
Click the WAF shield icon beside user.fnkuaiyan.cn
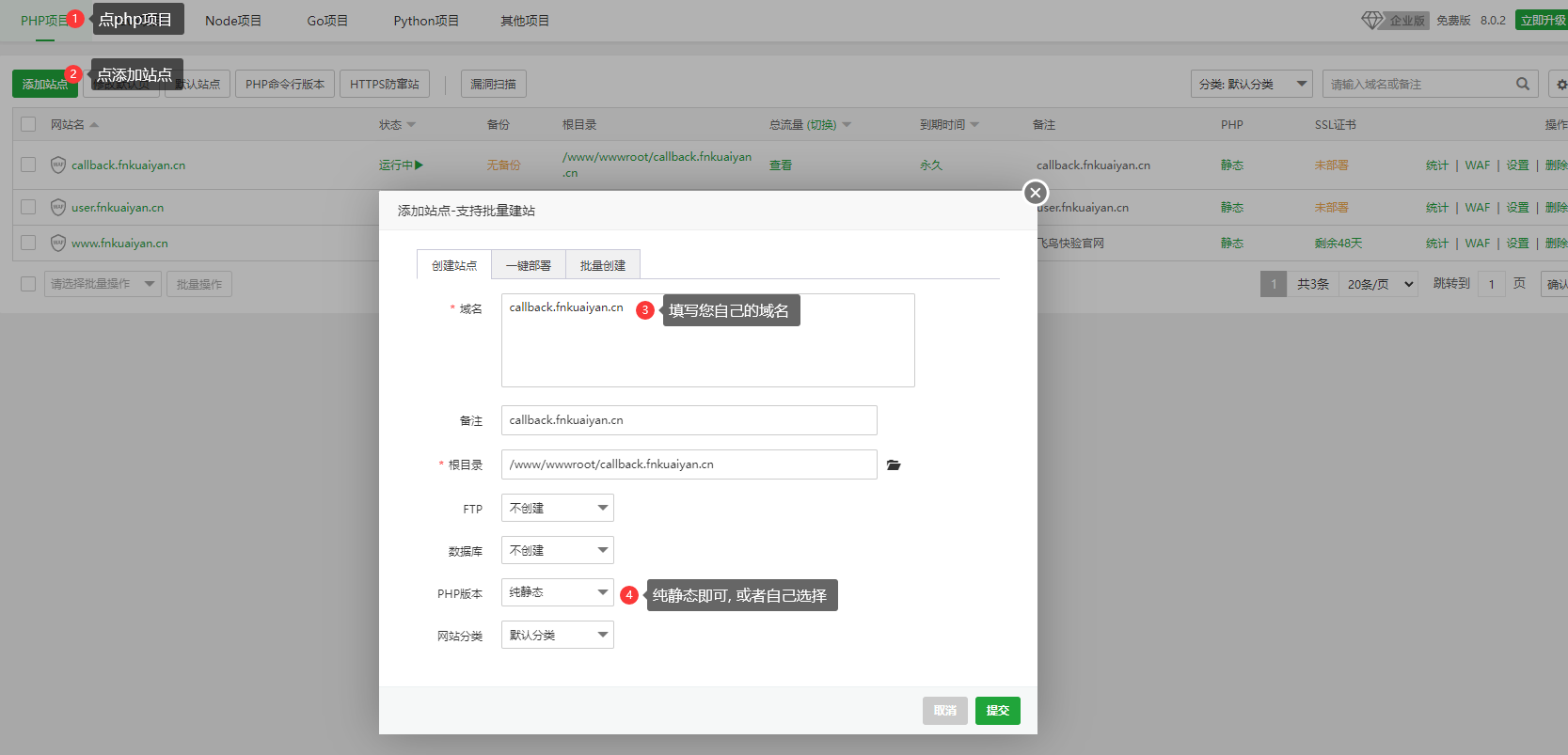point(58,208)
